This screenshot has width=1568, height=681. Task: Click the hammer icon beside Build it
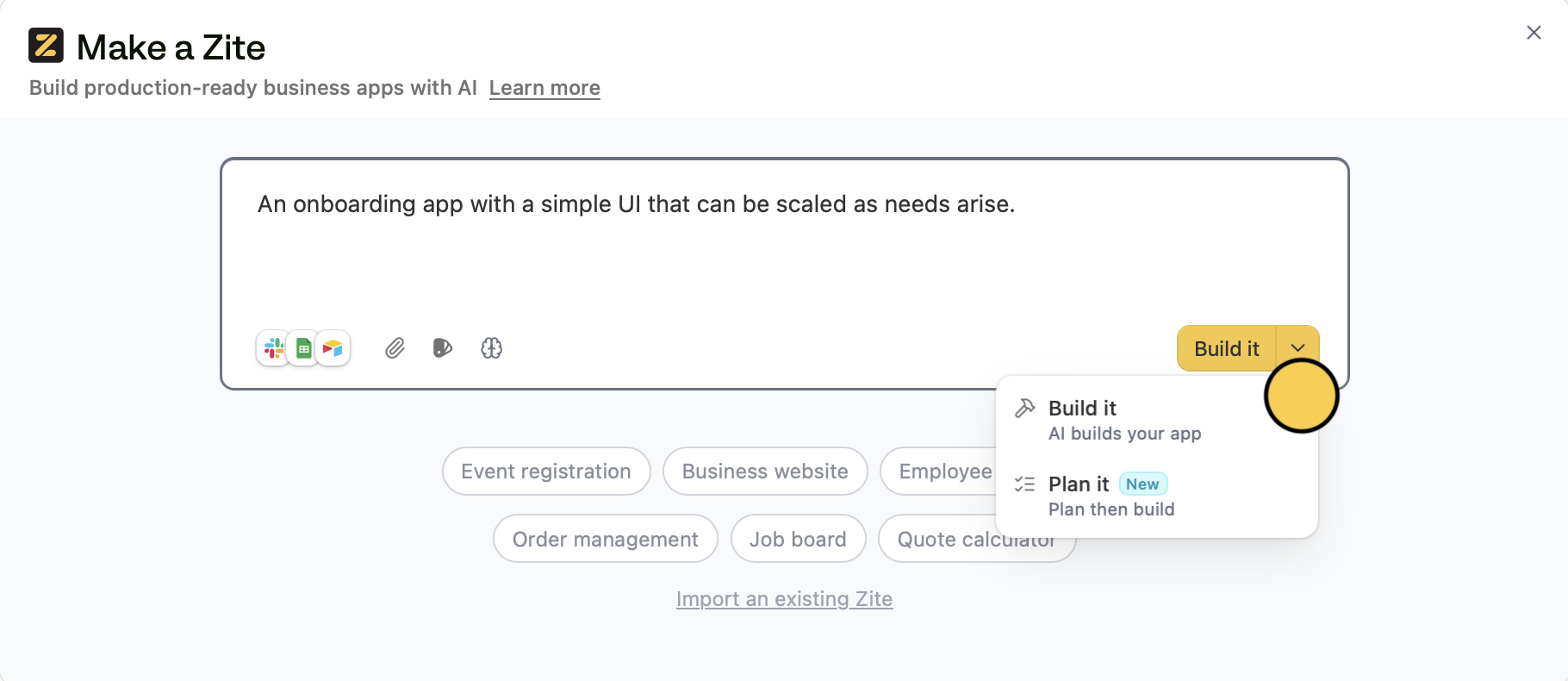tap(1024, 409)
